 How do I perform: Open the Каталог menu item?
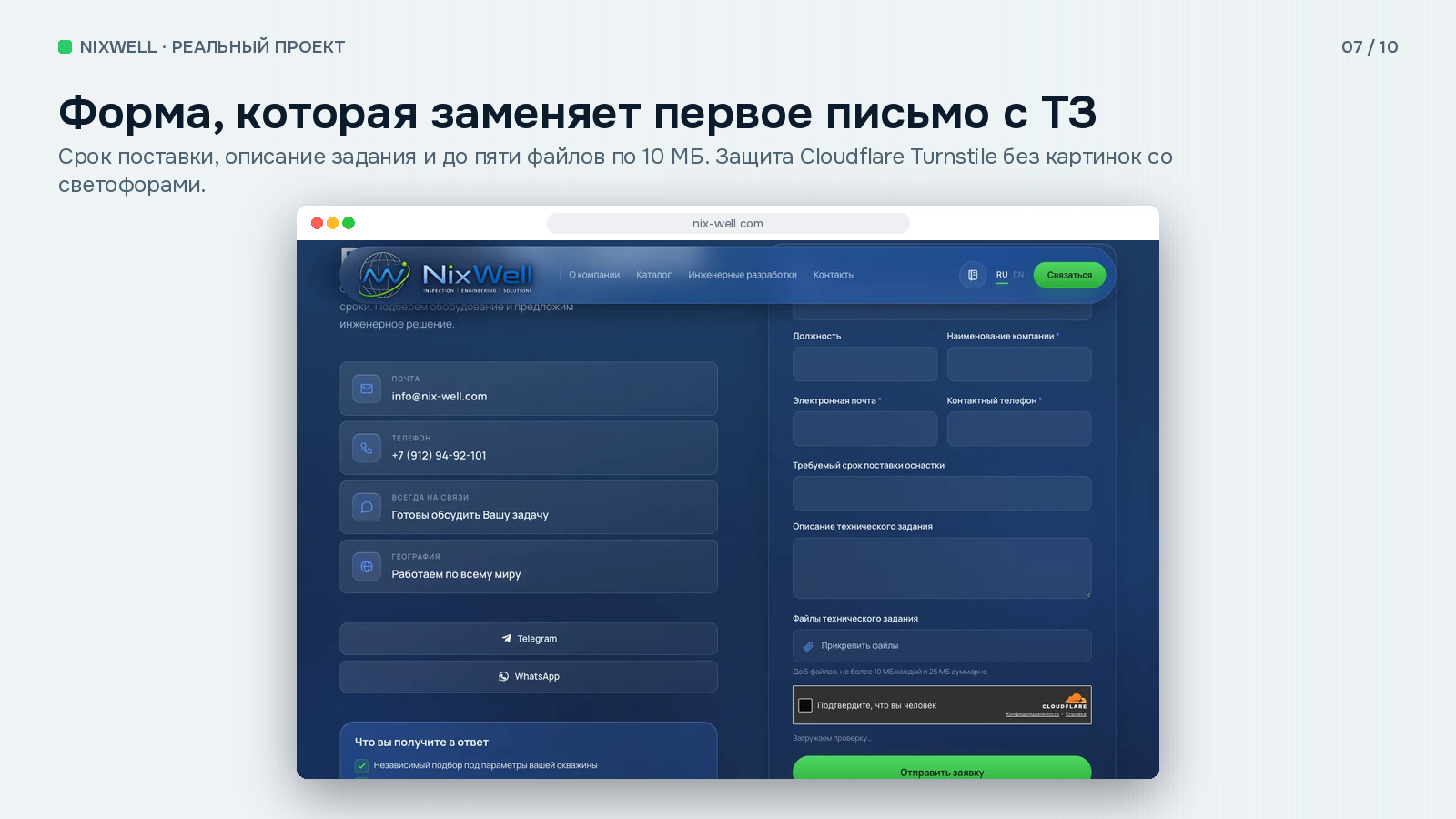tap(653, 275)
